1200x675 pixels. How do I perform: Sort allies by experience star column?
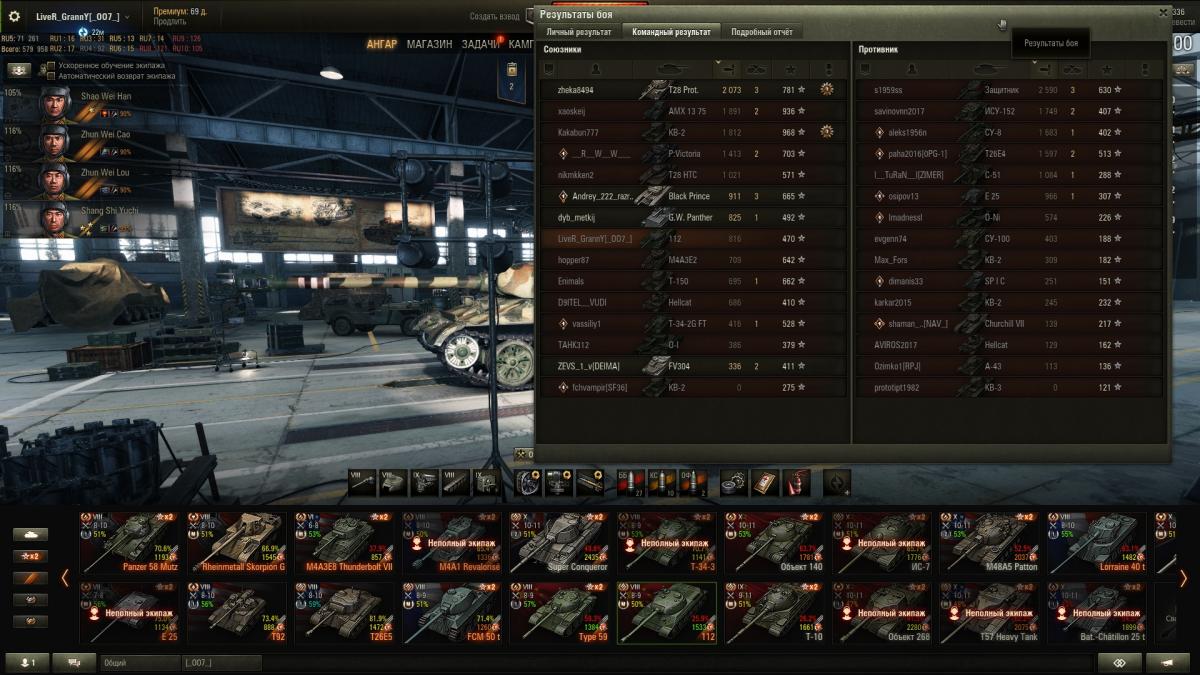(791, 69)
